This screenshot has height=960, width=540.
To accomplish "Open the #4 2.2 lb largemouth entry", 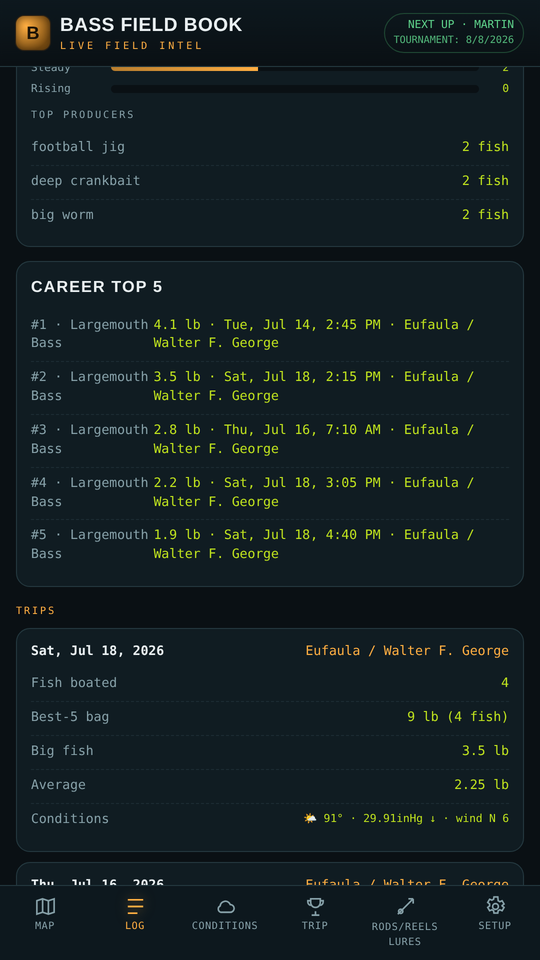I will point(270,492).
